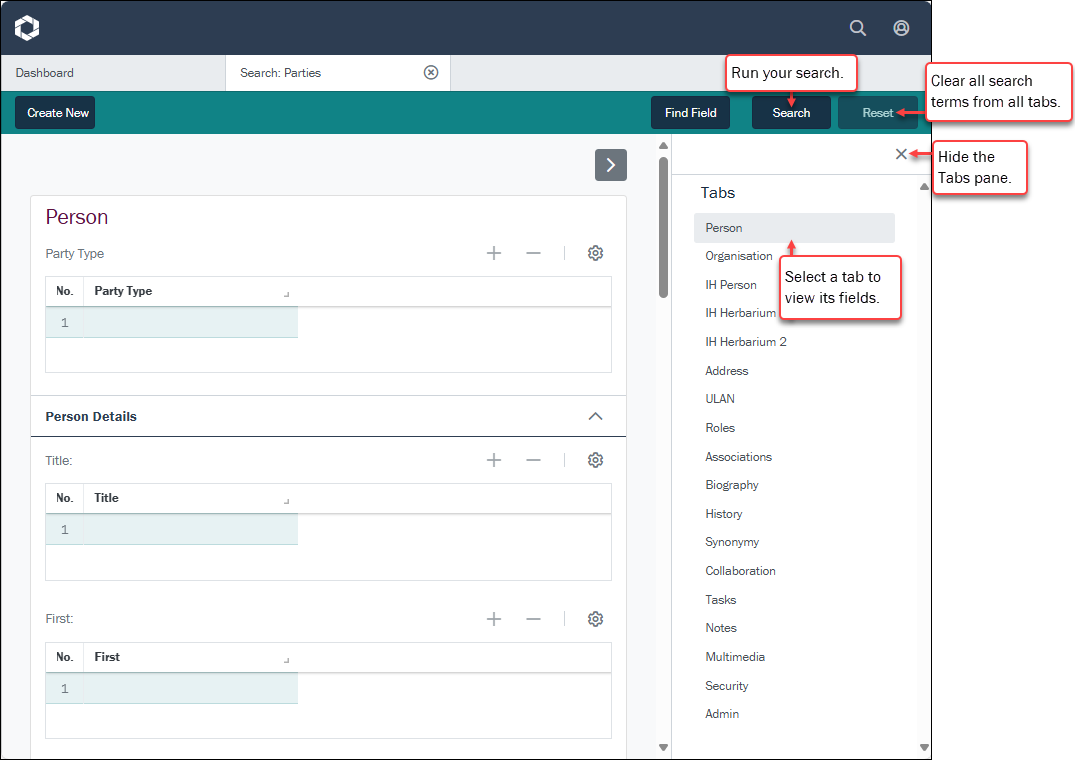
Task: Click the search magnifier icon in header
Action: (x=857, y=28)
